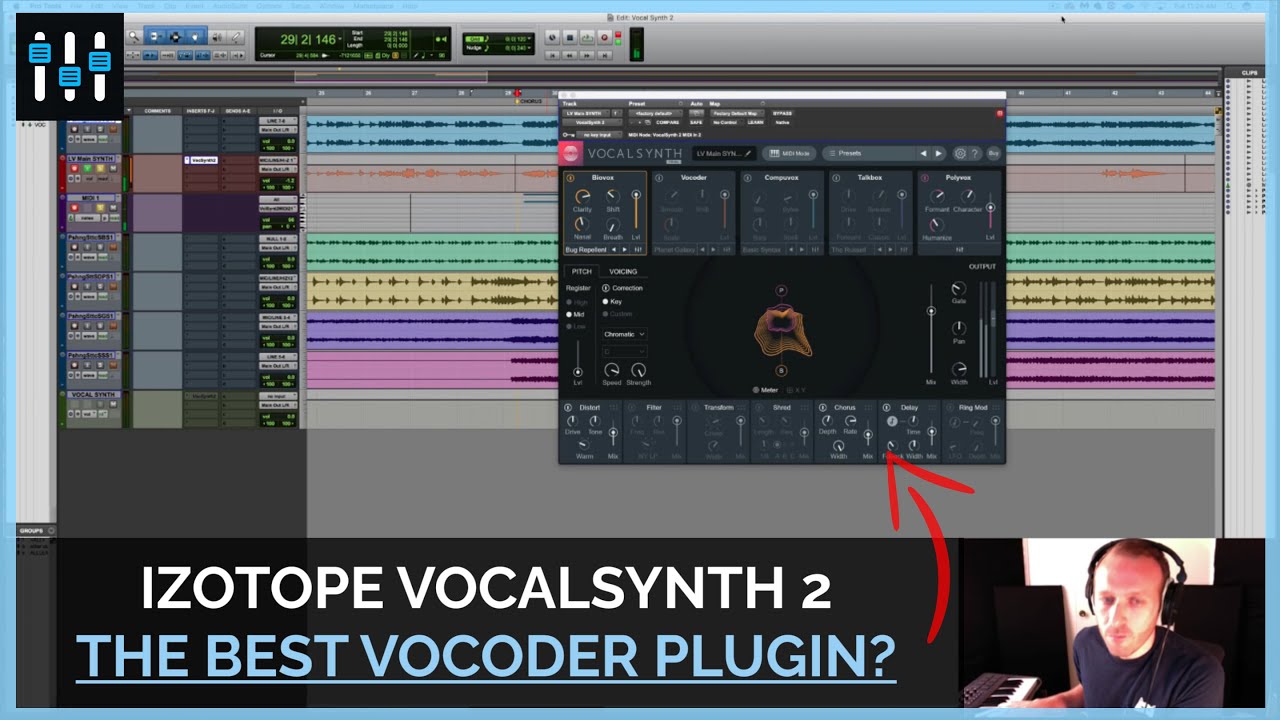Open the factory default preset dropdown
1280x720 pixels.
pyautogui.click(x=655, y=113)
